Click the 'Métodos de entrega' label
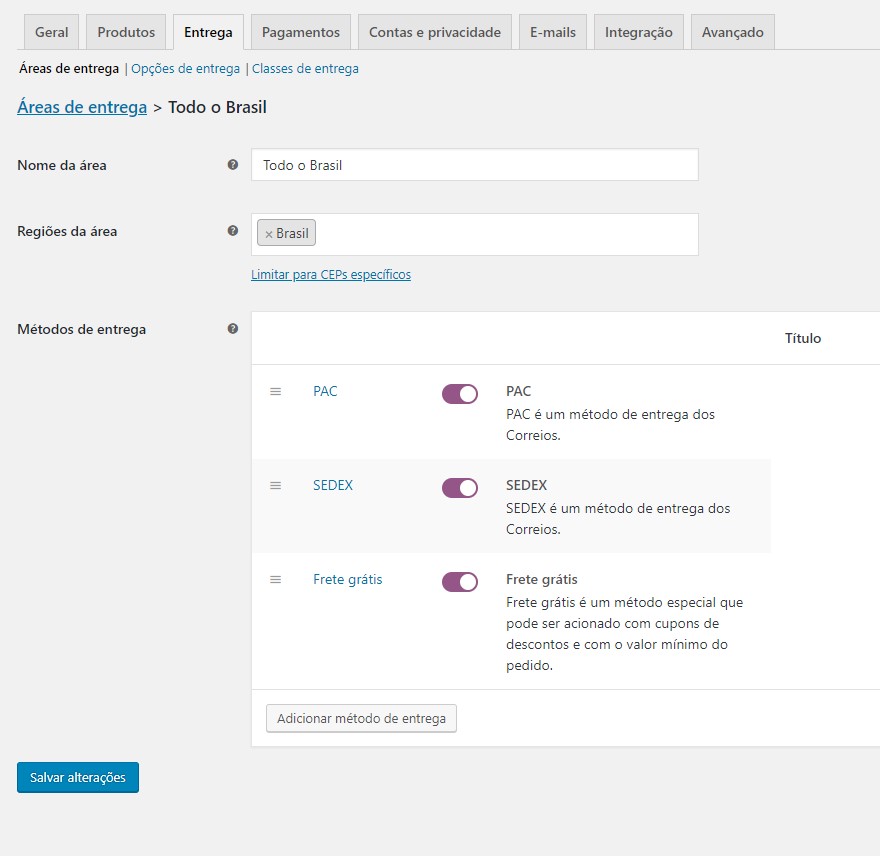This screenshot has width=880, height=856. (81, 329)
